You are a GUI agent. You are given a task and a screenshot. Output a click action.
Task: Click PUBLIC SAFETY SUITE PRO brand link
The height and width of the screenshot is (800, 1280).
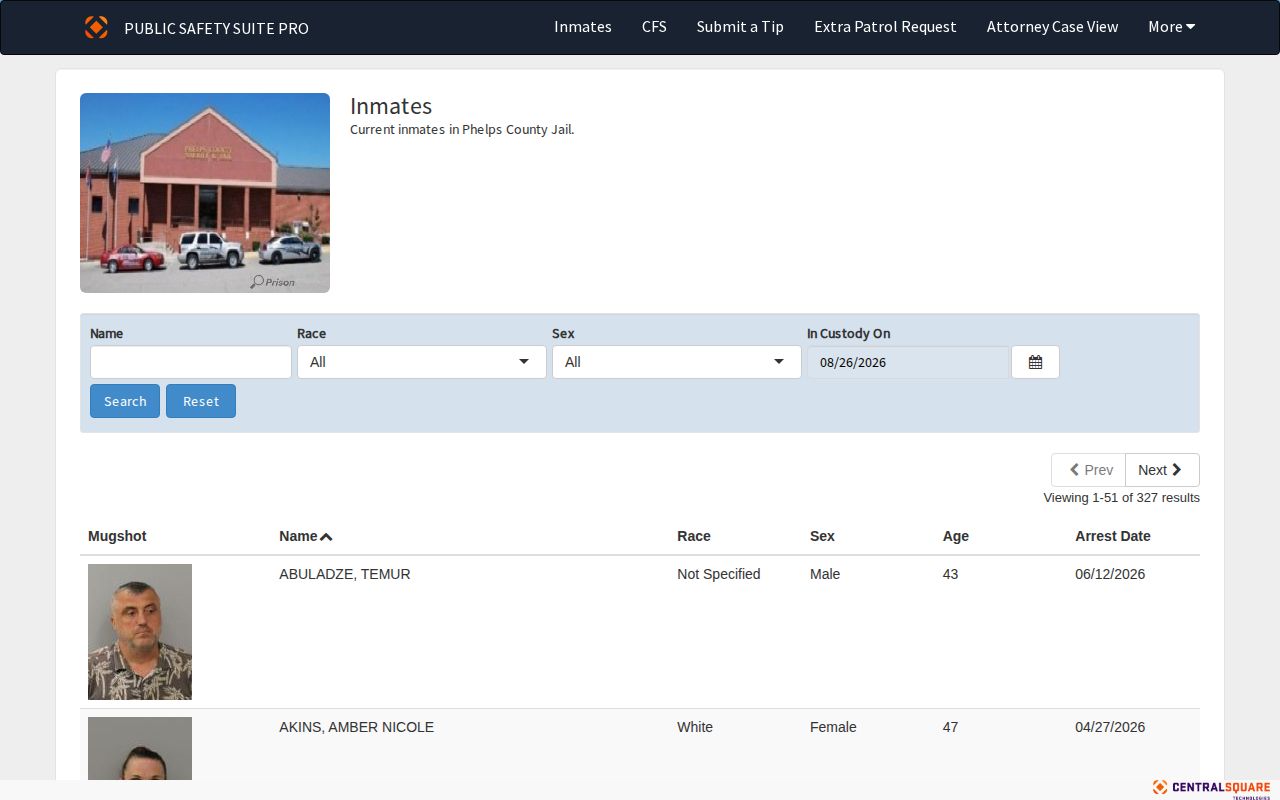click(x=216, y=28)
